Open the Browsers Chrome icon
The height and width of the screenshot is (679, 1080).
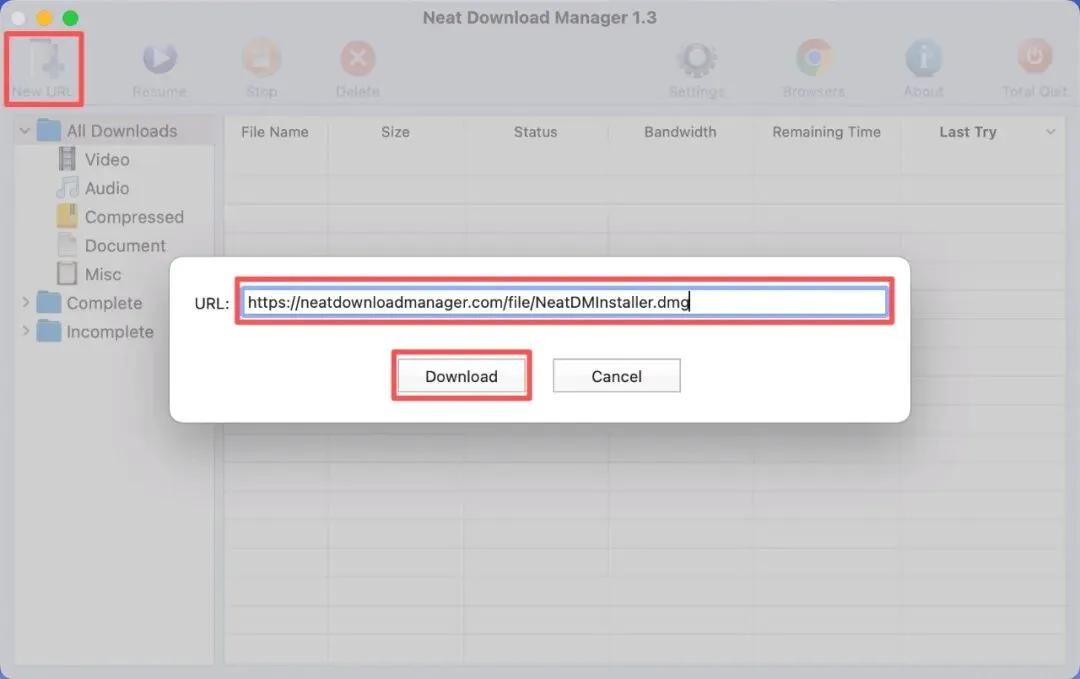tap(814, 58)
